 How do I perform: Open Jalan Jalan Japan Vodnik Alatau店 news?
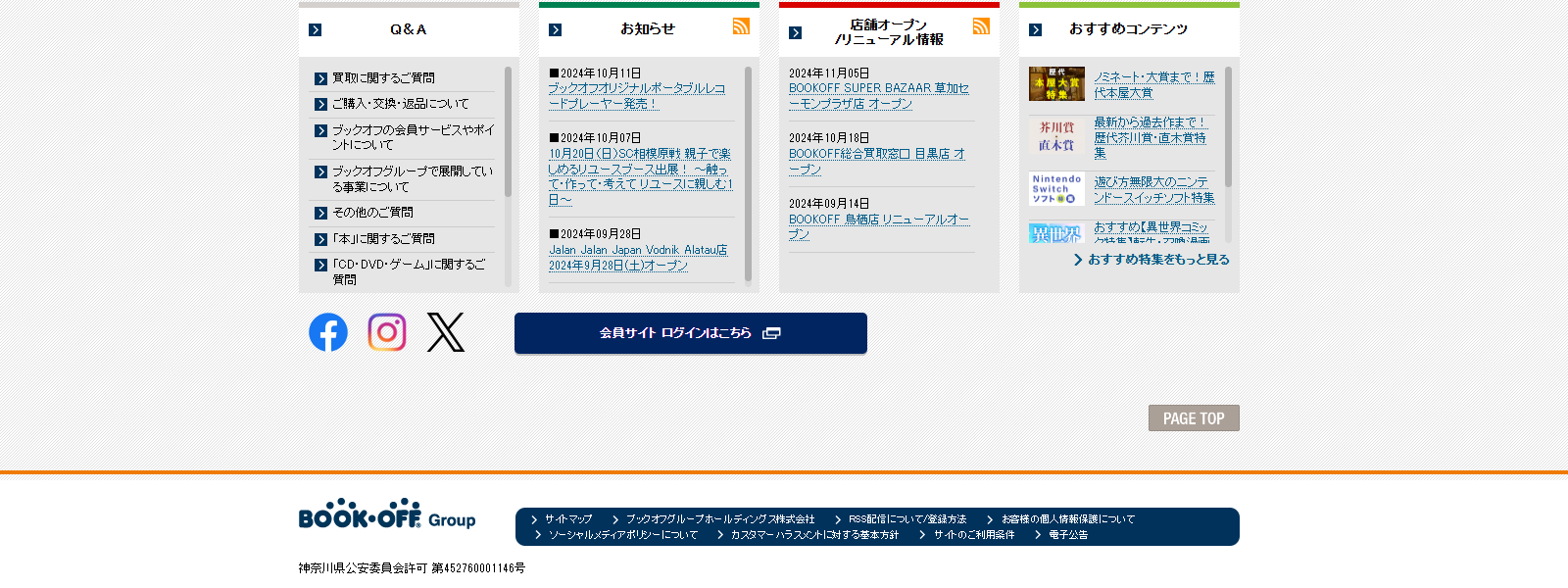click(x=638, y=258)
